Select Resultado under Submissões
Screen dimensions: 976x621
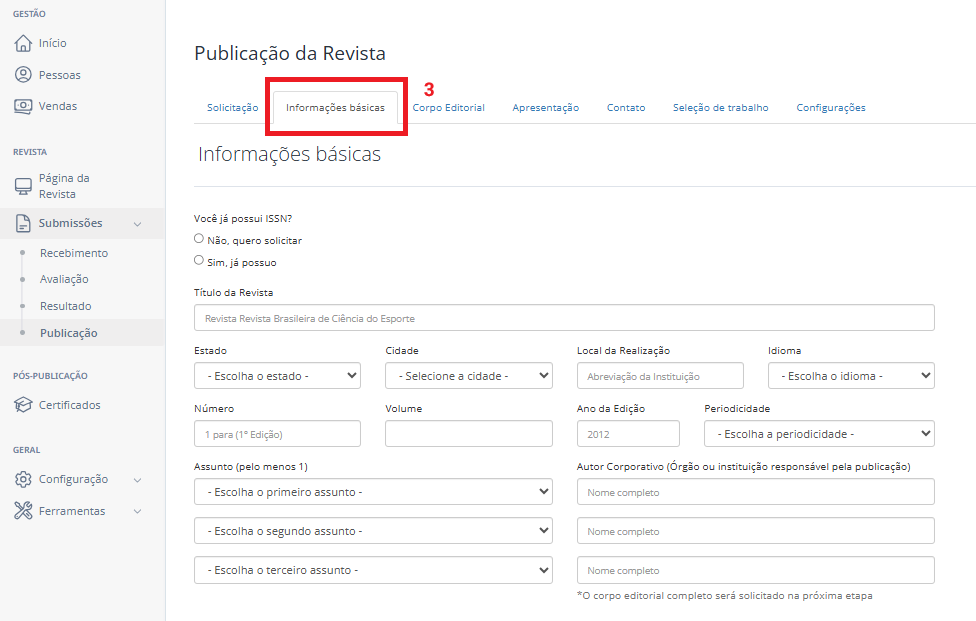pyautogui.click(x=65, y=306)
